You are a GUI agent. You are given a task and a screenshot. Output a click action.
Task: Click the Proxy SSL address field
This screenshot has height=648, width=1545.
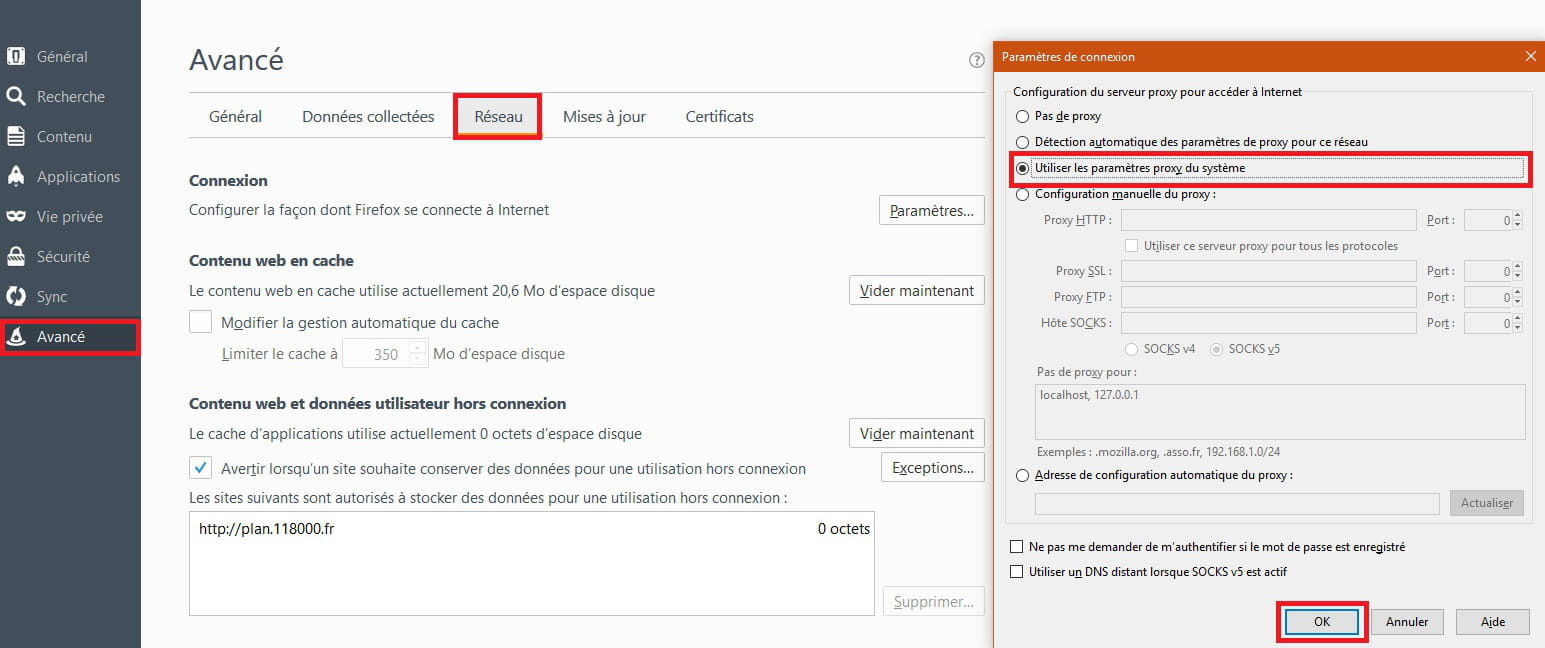(1268, 271)
